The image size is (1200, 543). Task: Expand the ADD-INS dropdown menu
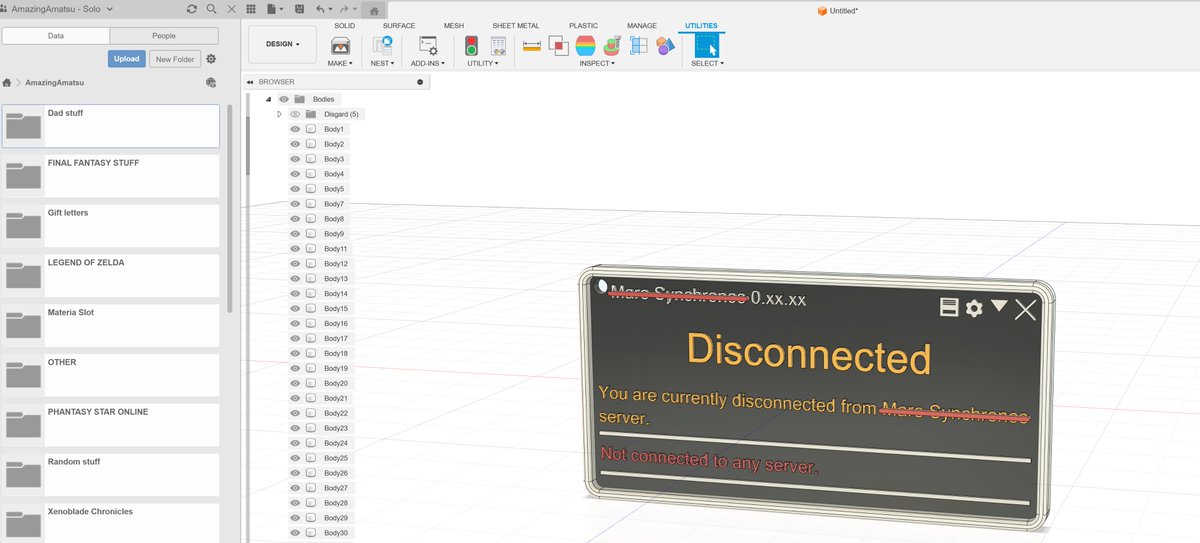click(428, 63)
